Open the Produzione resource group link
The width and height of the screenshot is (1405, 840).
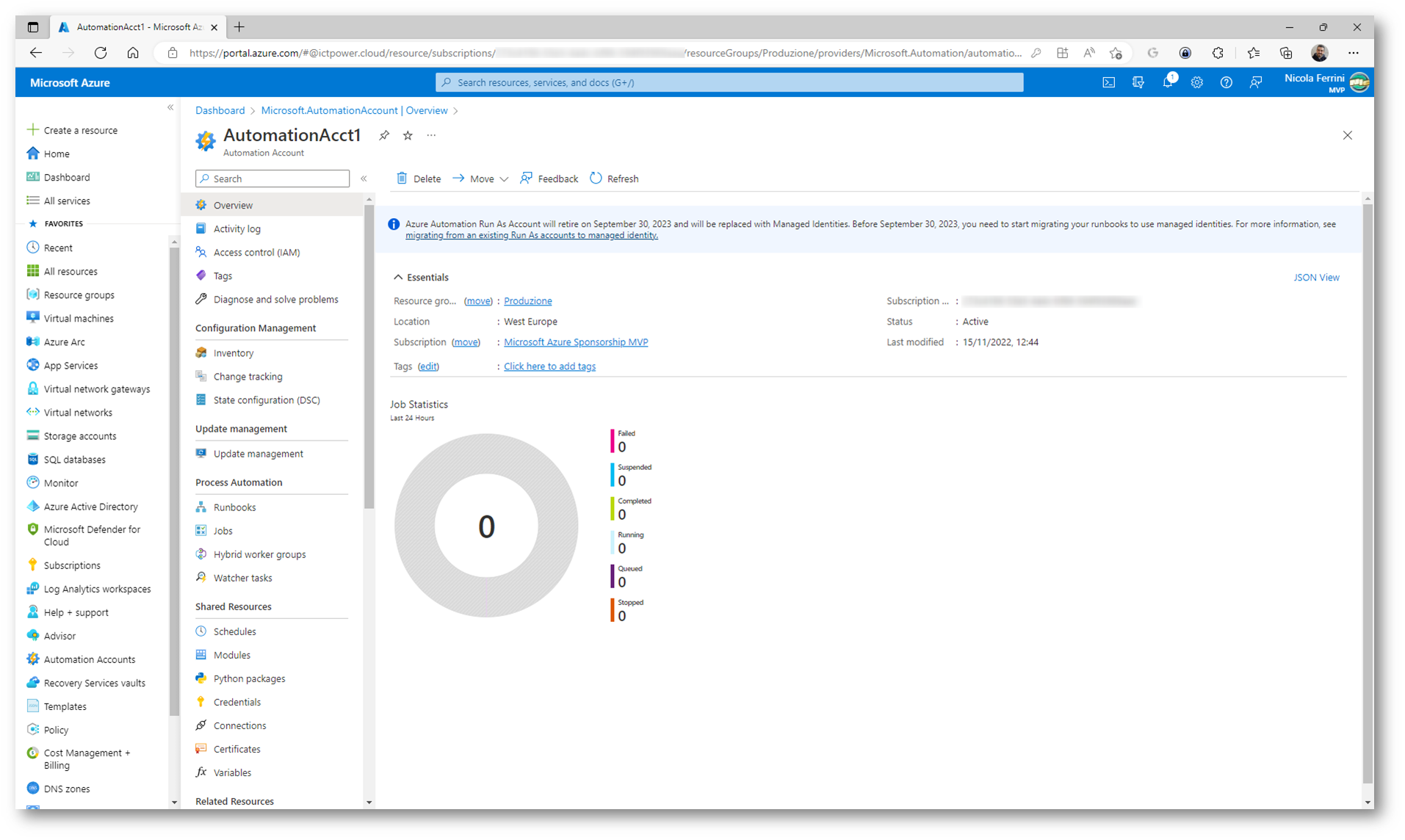pyautogui.click(x=527, y=301)
